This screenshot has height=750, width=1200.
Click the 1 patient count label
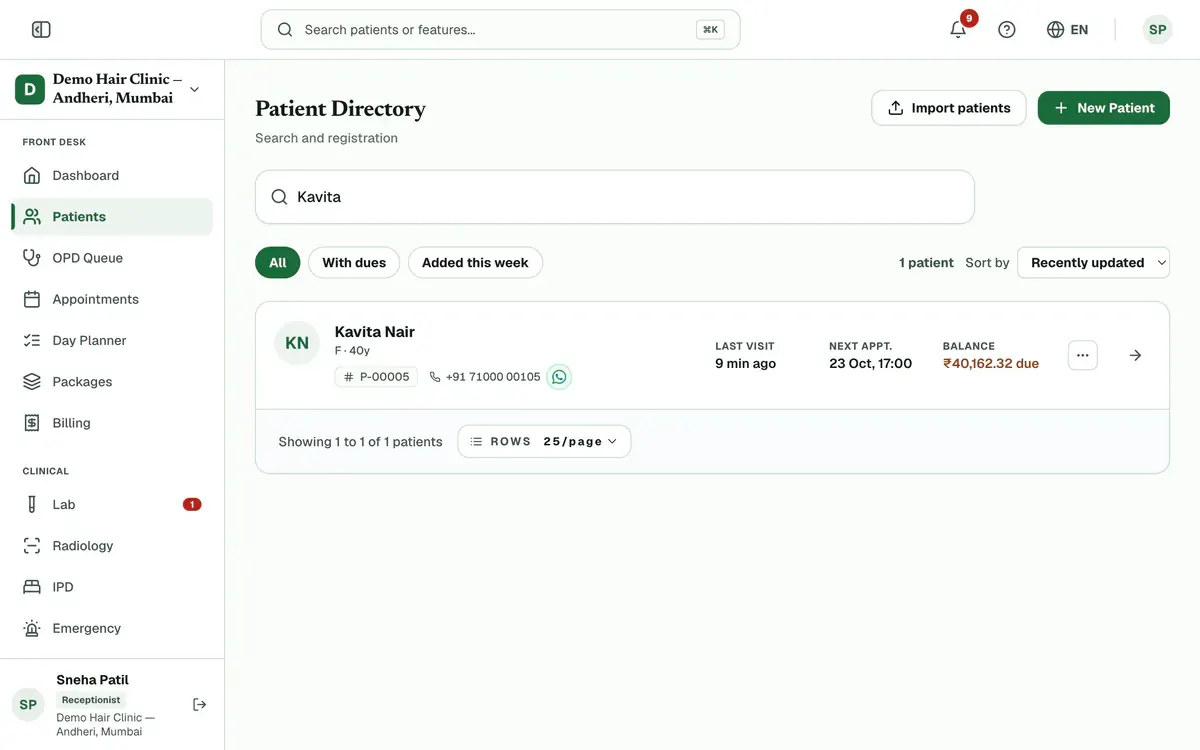pos(926,263)
